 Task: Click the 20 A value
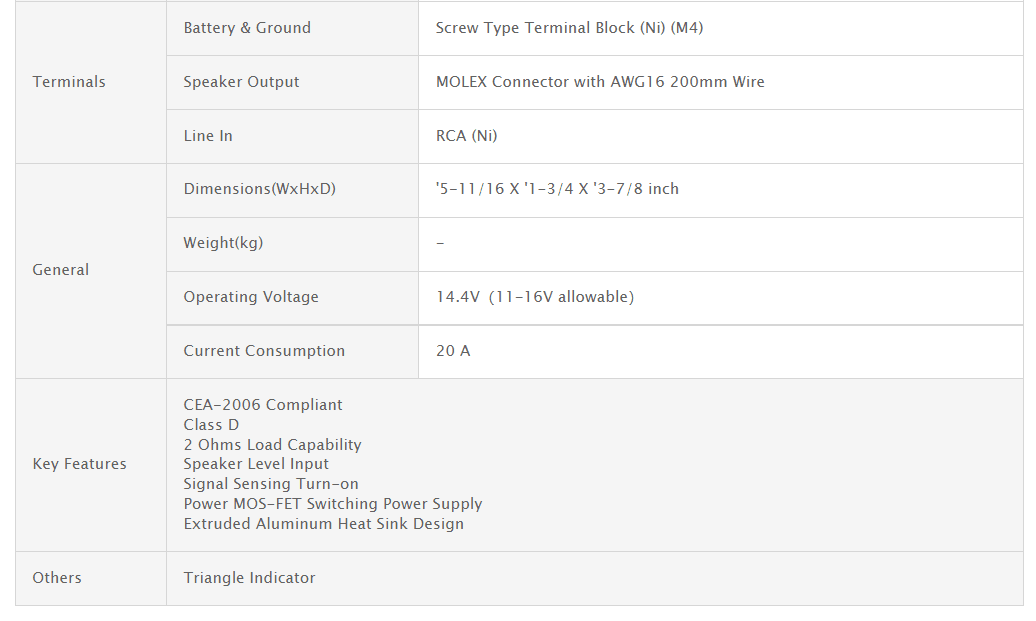[x=453, y=351]
